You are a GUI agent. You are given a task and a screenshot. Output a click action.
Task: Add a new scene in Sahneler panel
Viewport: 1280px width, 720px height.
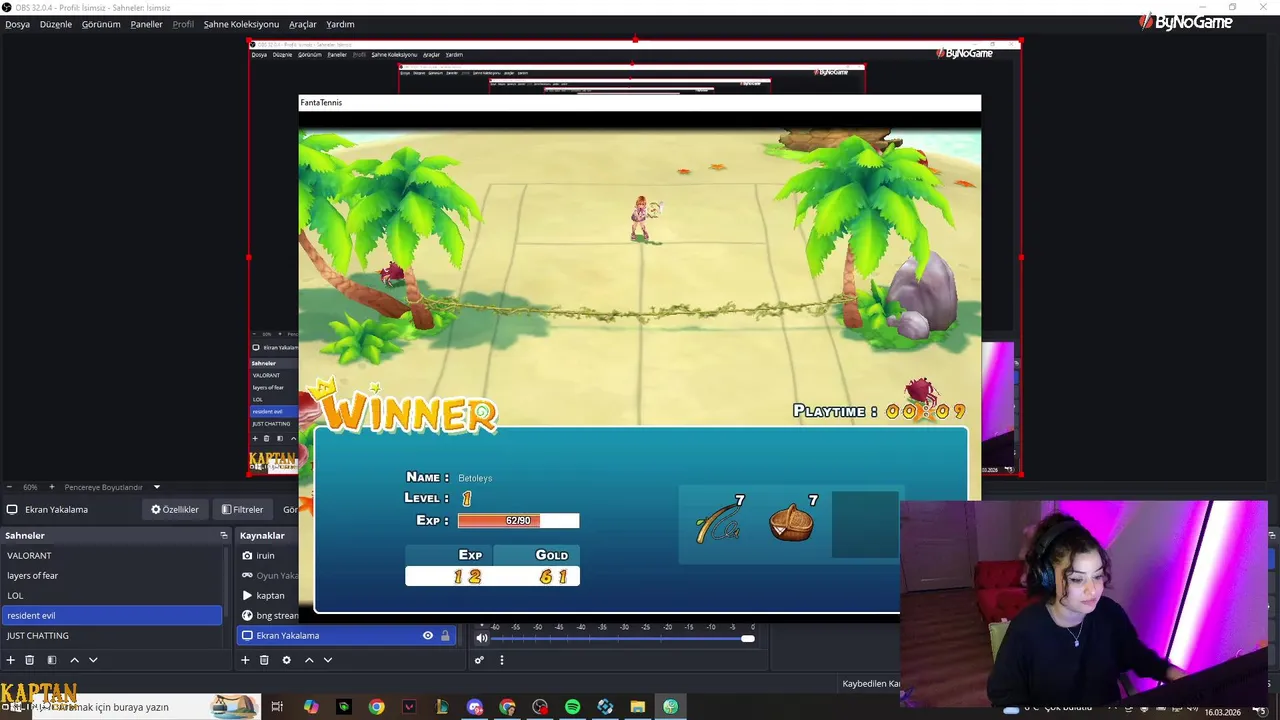click(11, 660)
